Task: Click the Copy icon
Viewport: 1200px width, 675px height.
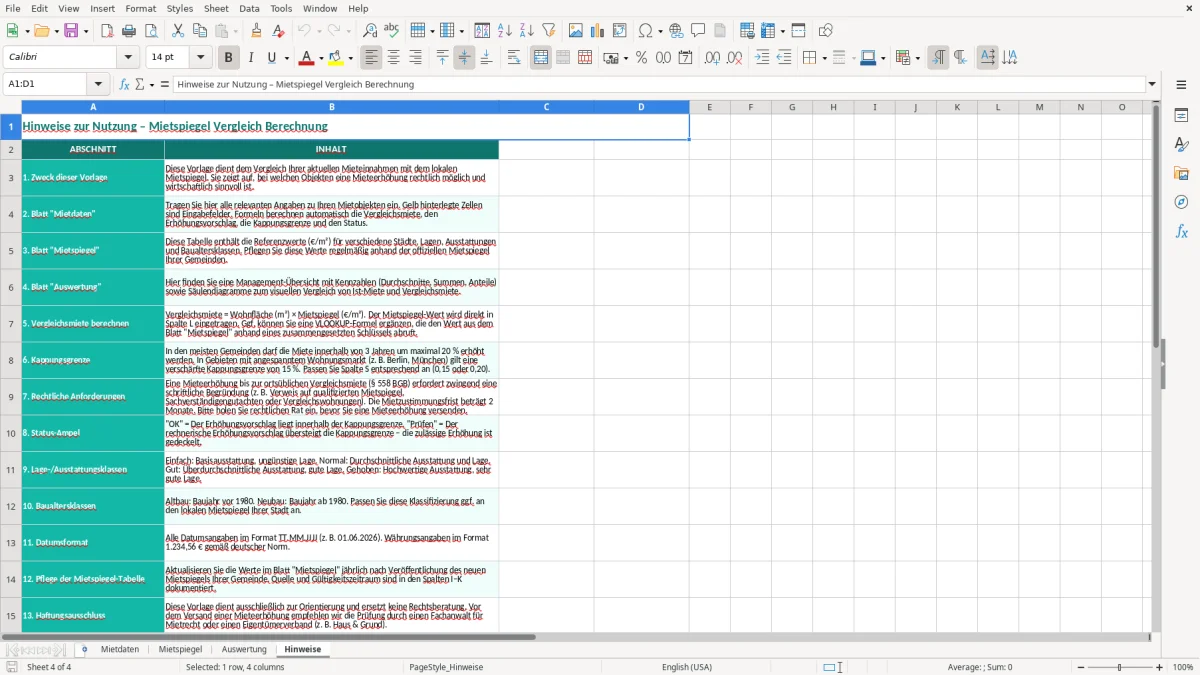Action: [199, 31]
